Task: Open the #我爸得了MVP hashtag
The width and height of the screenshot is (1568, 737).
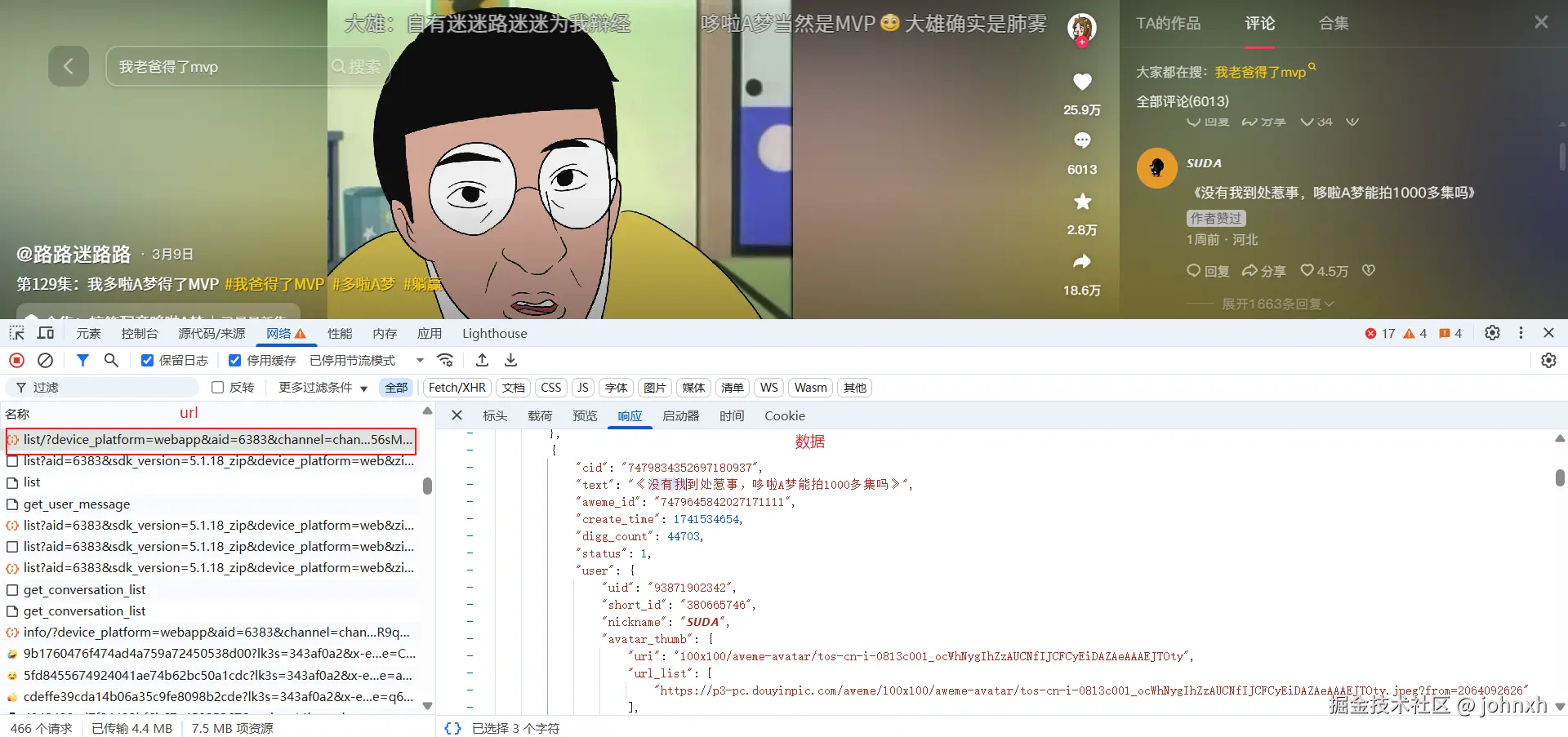Action: [x=274, y=284]
